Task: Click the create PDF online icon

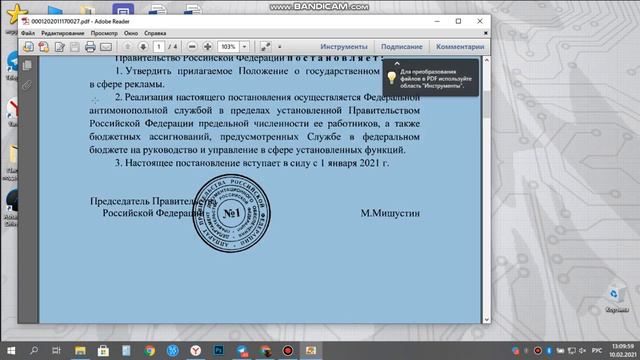Action: point(44,47)
